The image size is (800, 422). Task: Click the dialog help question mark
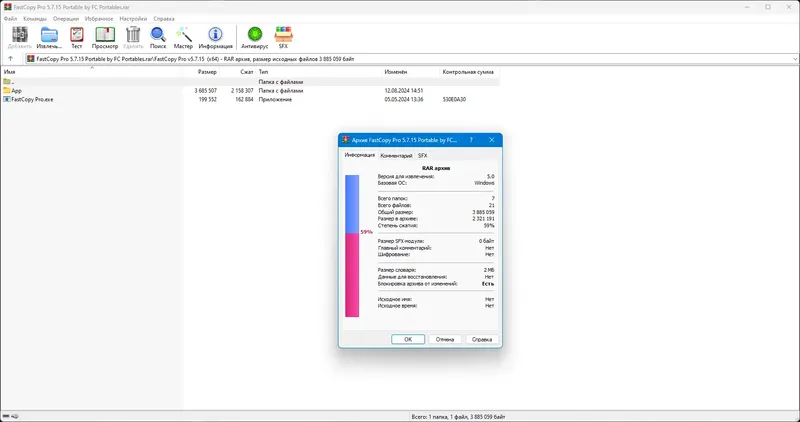click(471, 140)
